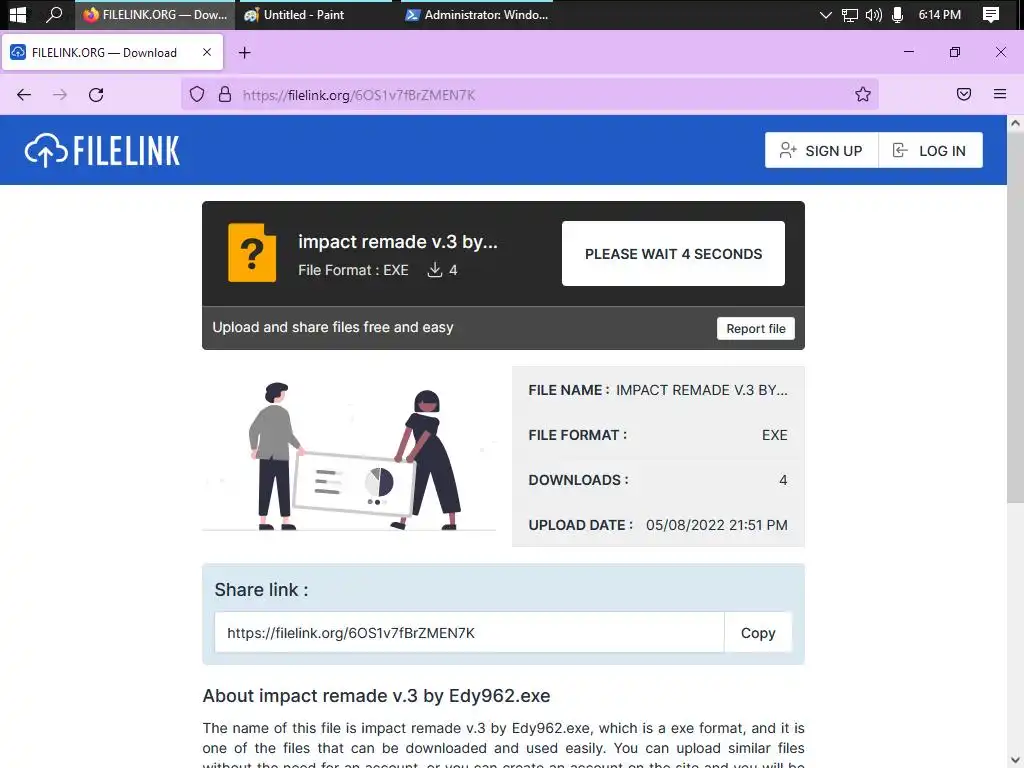Click the PLEASE WAIT 4 SECONDS button
This screenshot has width=1024, height=768.
tap(673, 253)
